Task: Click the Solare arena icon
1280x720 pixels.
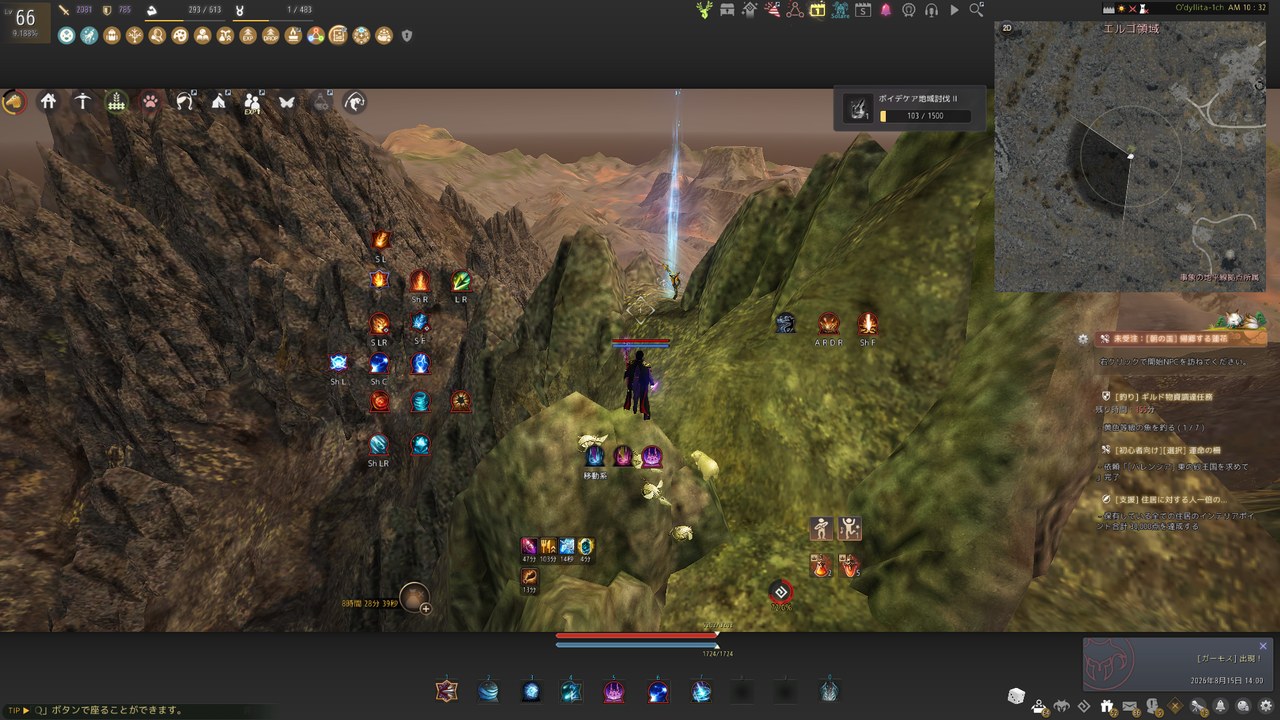Action: click(x=840, y=10)
